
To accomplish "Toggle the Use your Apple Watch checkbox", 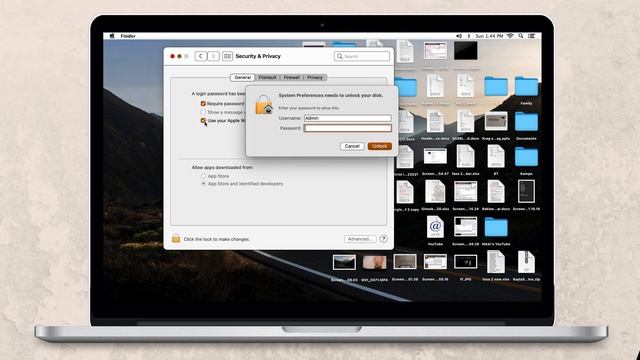I will pos(203,120).
